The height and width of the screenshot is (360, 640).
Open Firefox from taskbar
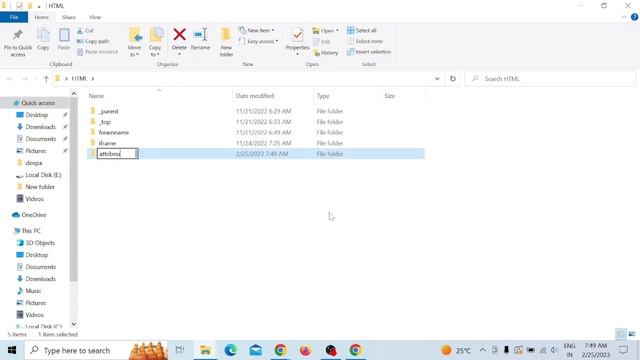(305, 350)
